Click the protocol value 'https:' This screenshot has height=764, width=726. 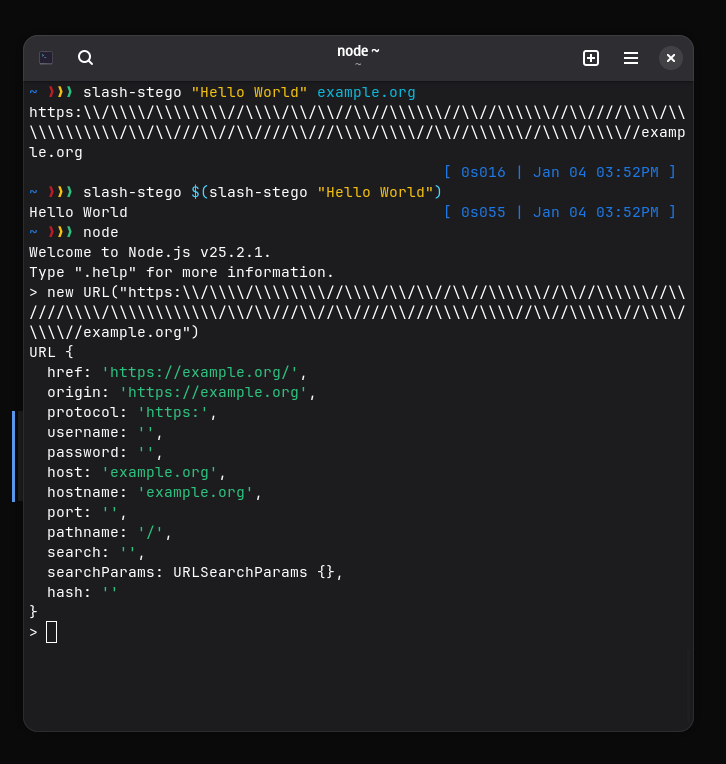click(x=172, y=412)
